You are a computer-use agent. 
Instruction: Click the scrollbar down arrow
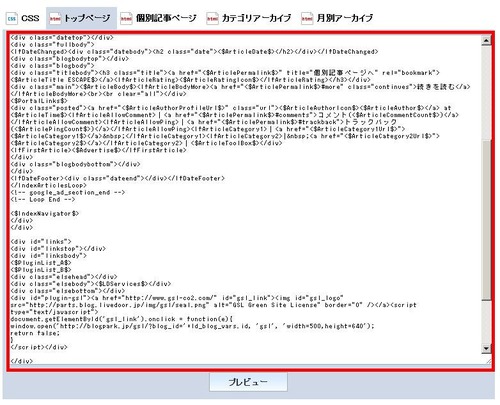(x=486, y=348)
